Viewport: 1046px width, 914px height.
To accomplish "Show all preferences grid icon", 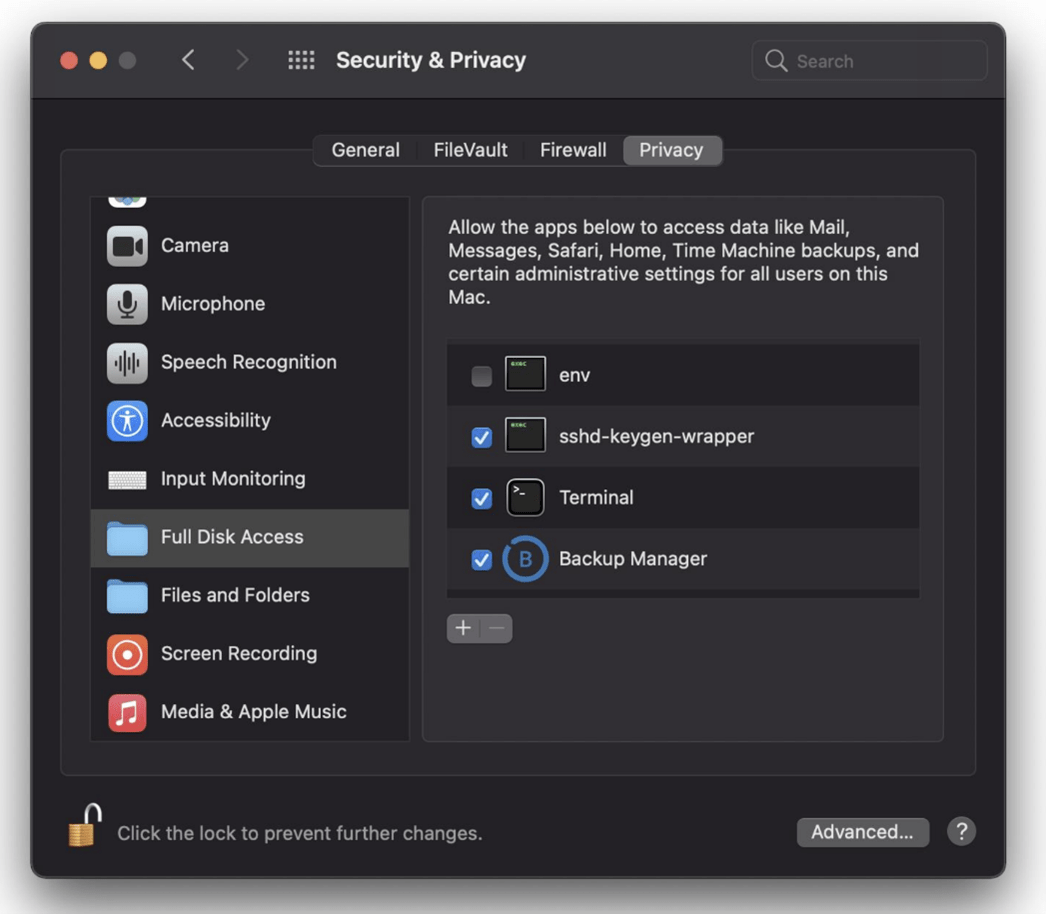I will tap(301, 61).
